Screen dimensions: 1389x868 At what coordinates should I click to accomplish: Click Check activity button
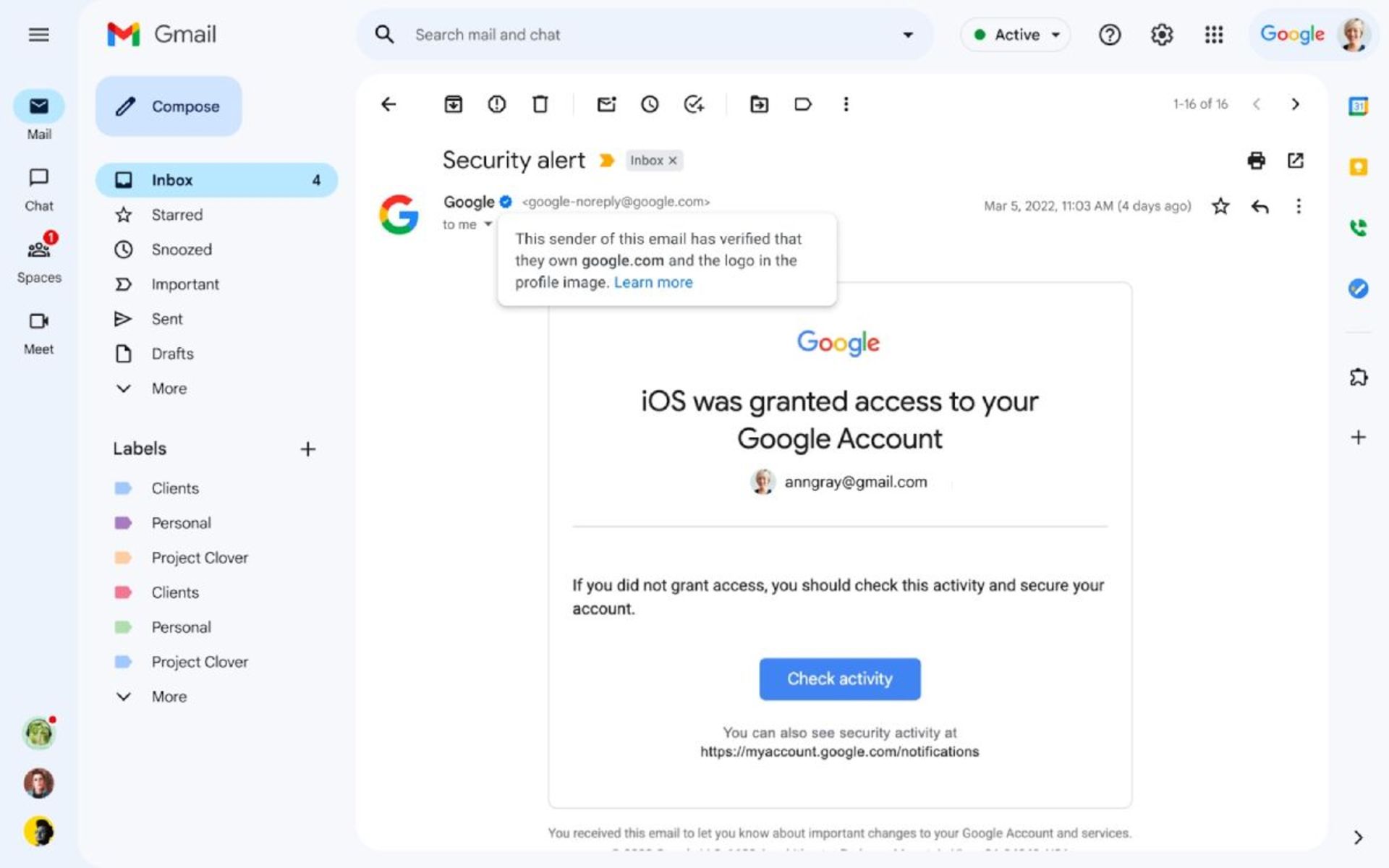(840, 679)
